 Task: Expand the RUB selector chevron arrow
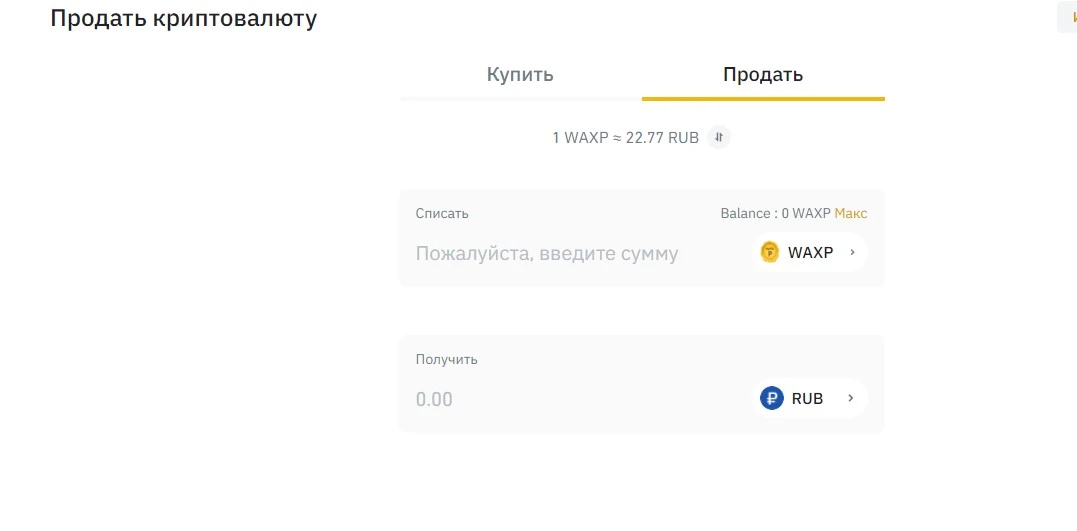(850, 398)
